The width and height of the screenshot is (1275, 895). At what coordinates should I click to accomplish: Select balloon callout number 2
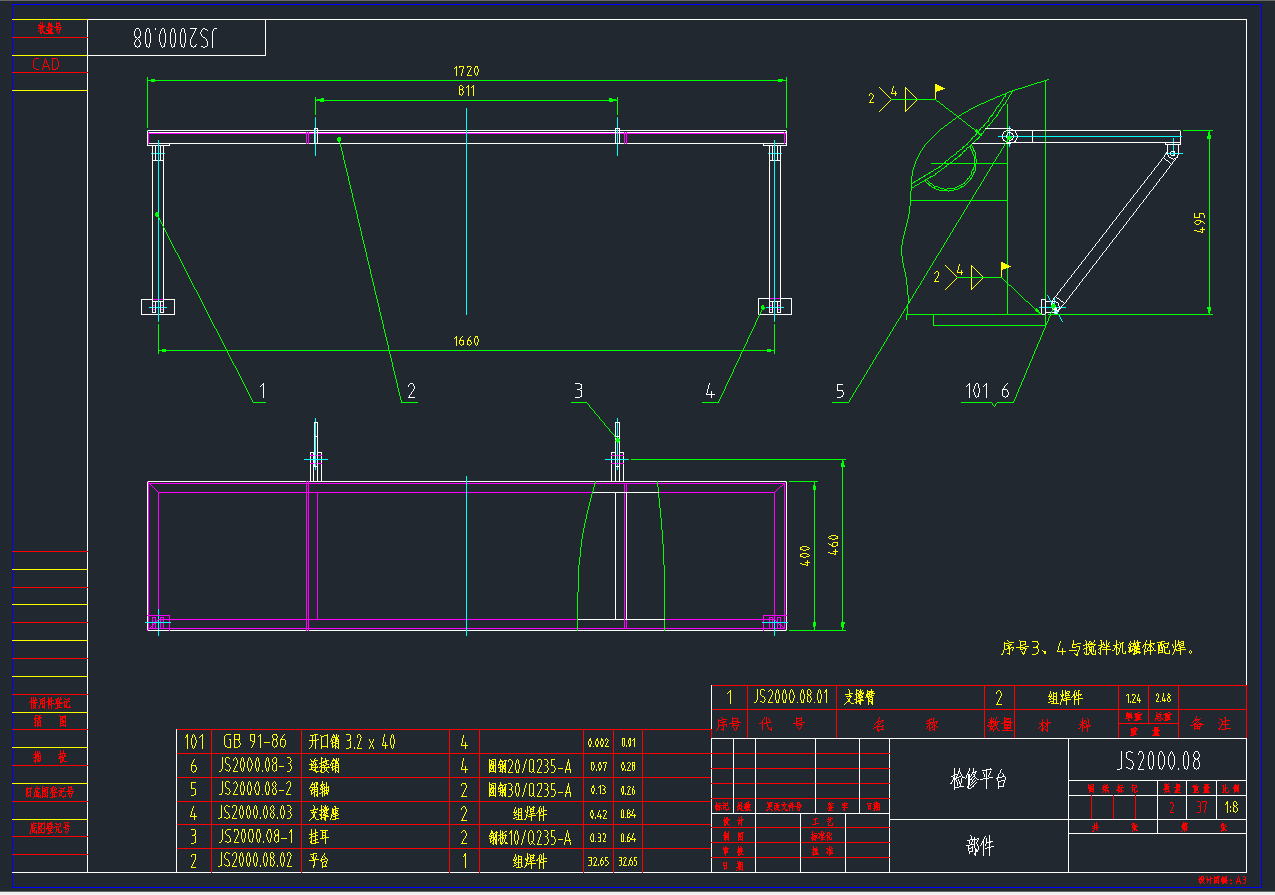tap(410, 392)
